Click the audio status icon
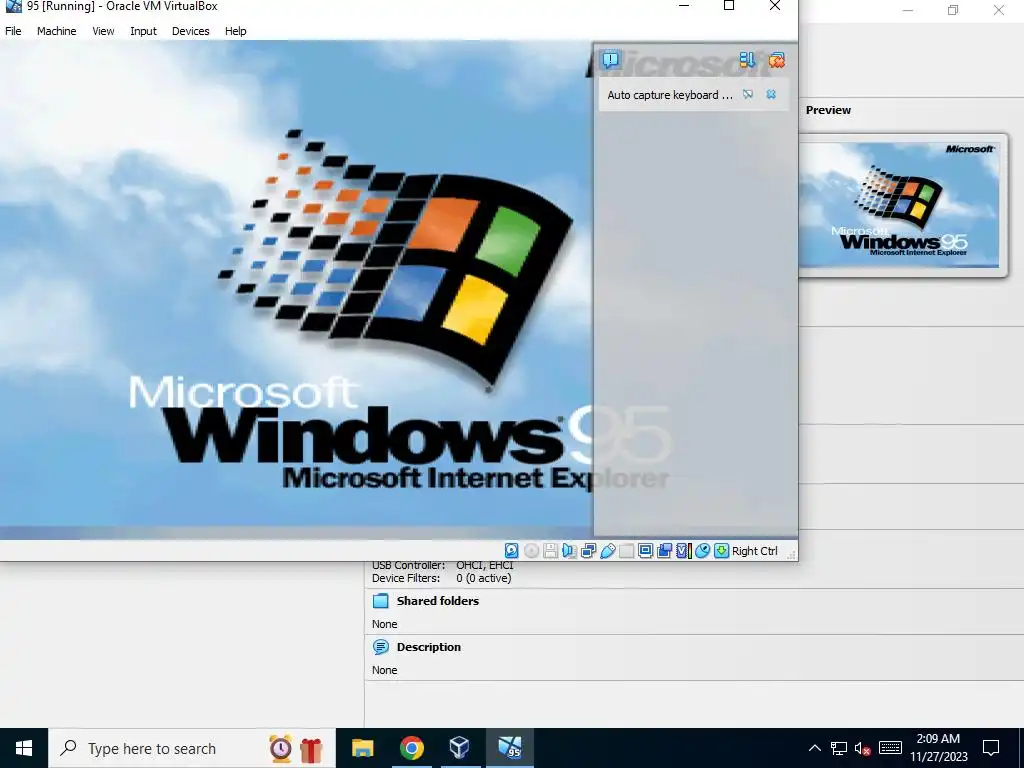This screenshot has width=1024, height=768. point(569,551)
